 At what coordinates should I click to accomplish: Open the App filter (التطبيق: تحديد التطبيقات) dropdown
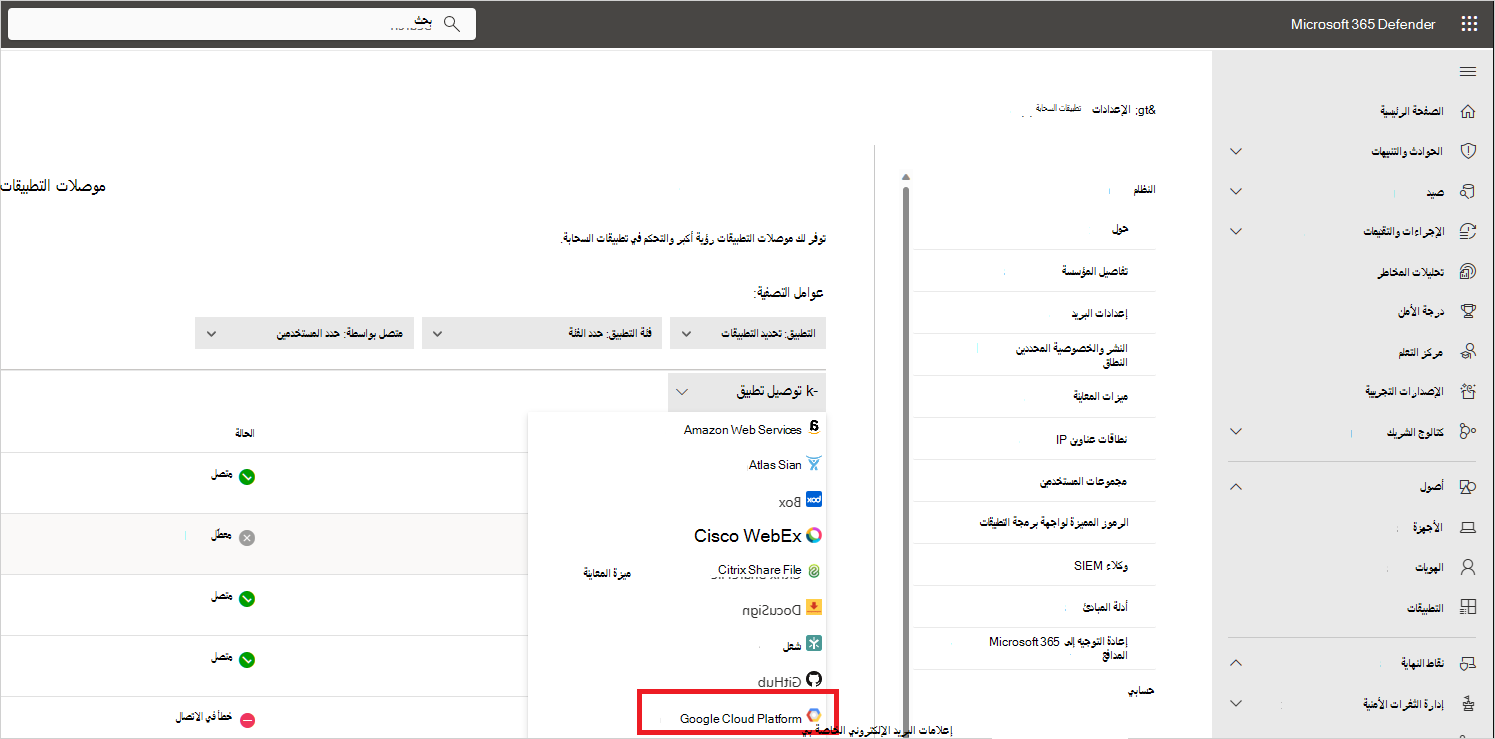(748, 333)
